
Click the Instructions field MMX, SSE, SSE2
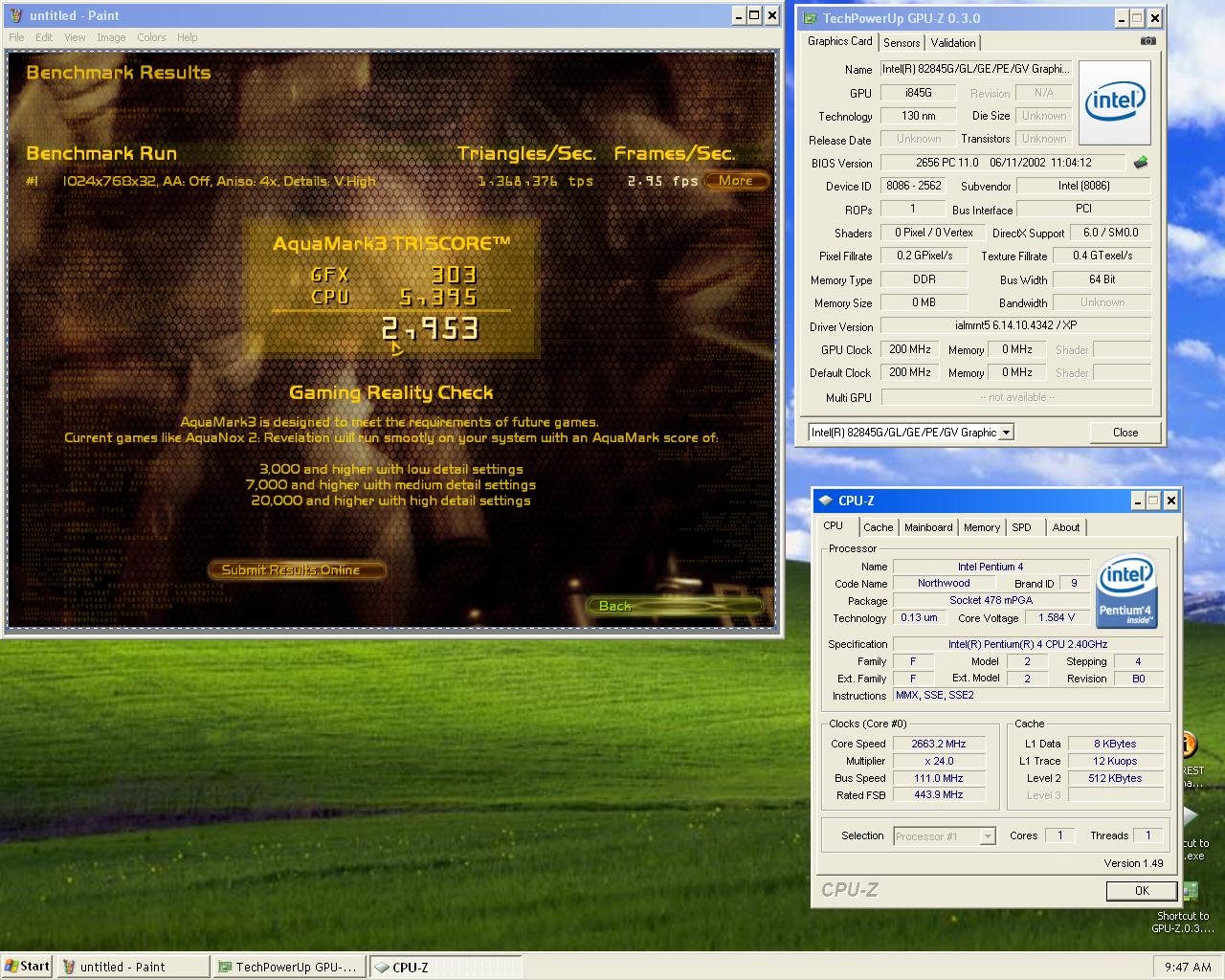tap(1028, 695)
